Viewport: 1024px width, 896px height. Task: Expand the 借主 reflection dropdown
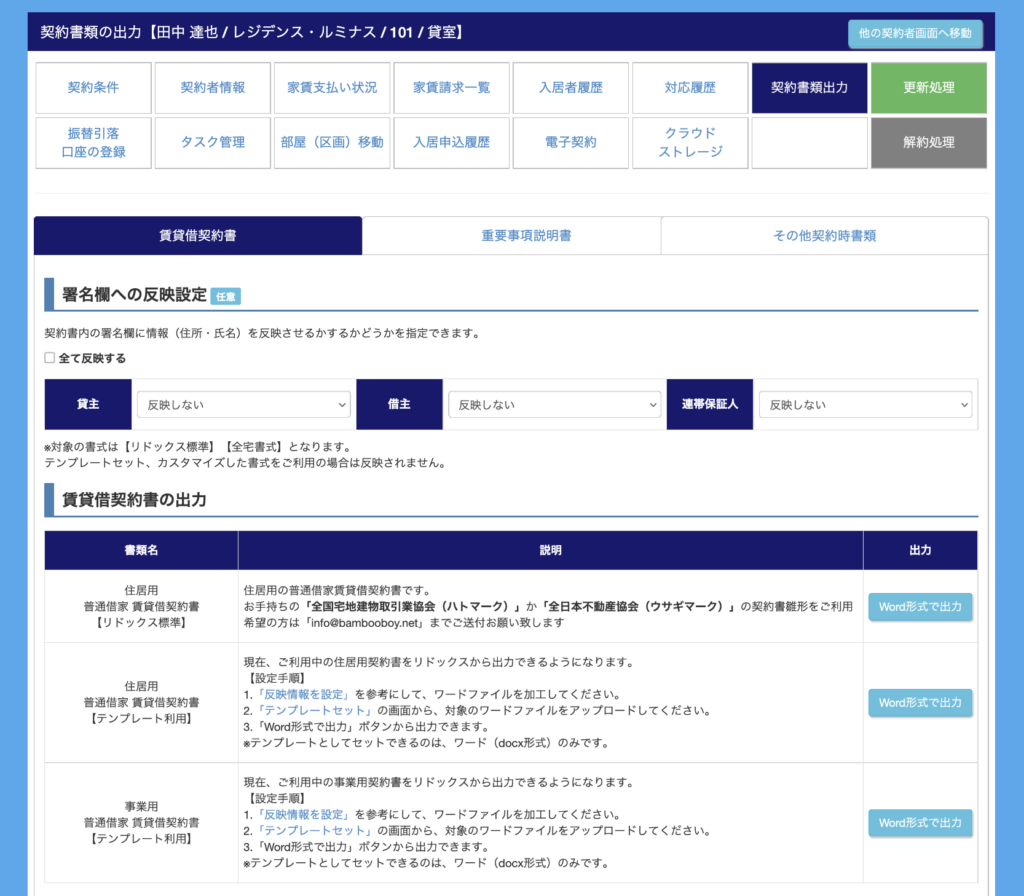[x=554, y=405]
